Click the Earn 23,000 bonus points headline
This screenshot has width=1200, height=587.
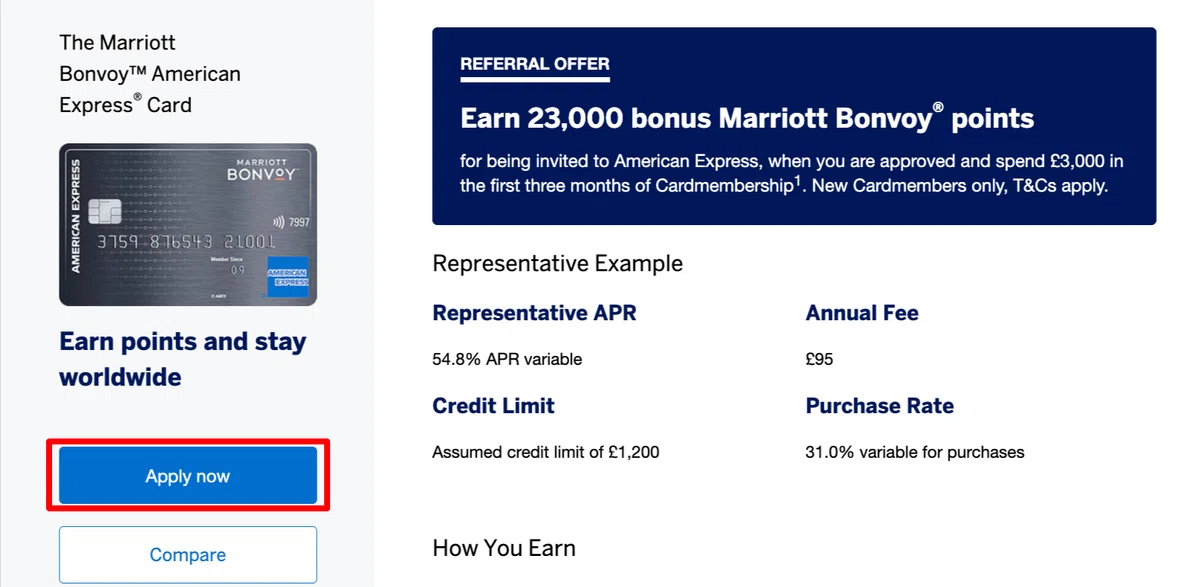(747, 119)
